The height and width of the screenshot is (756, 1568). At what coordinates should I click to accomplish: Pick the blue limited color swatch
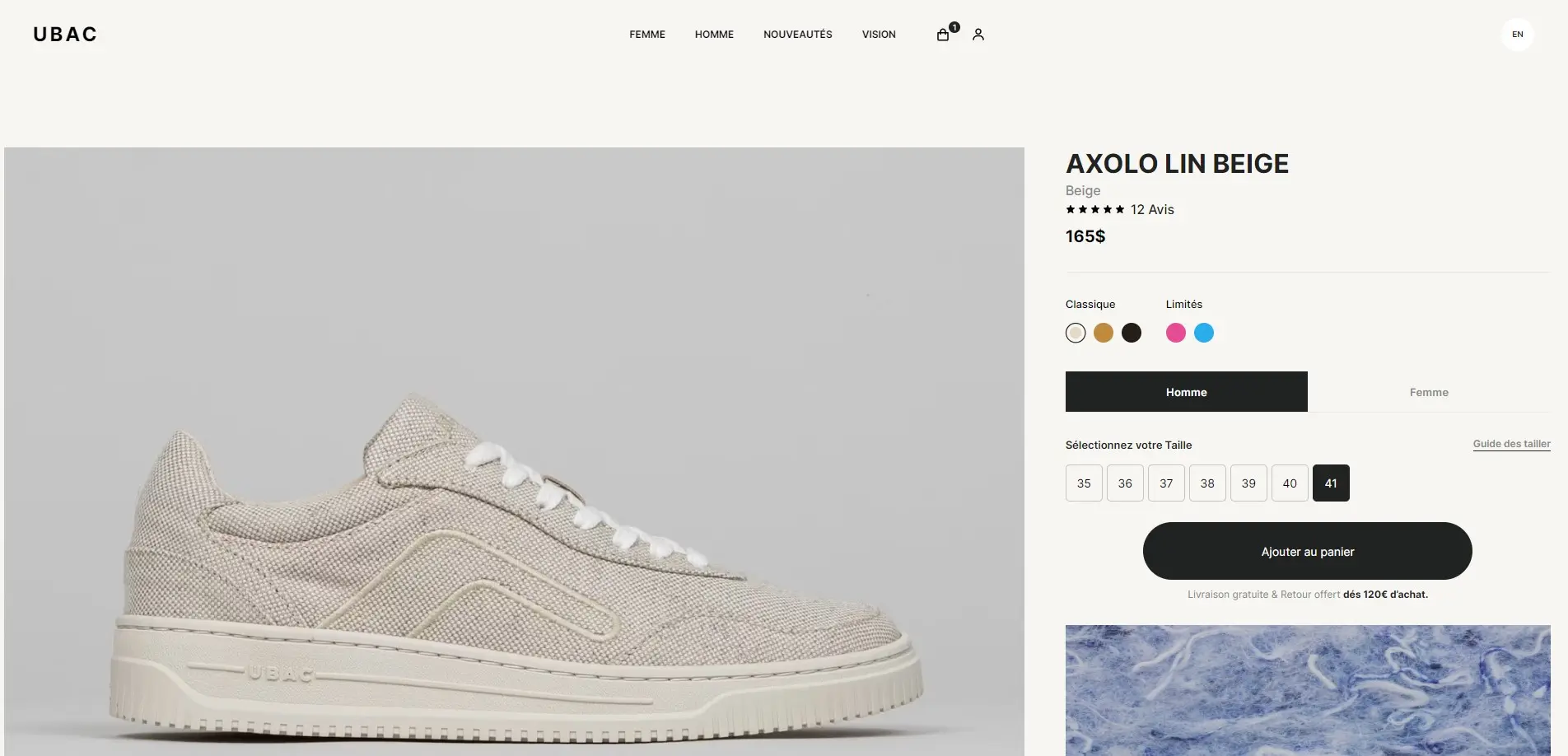[1204, 333]
